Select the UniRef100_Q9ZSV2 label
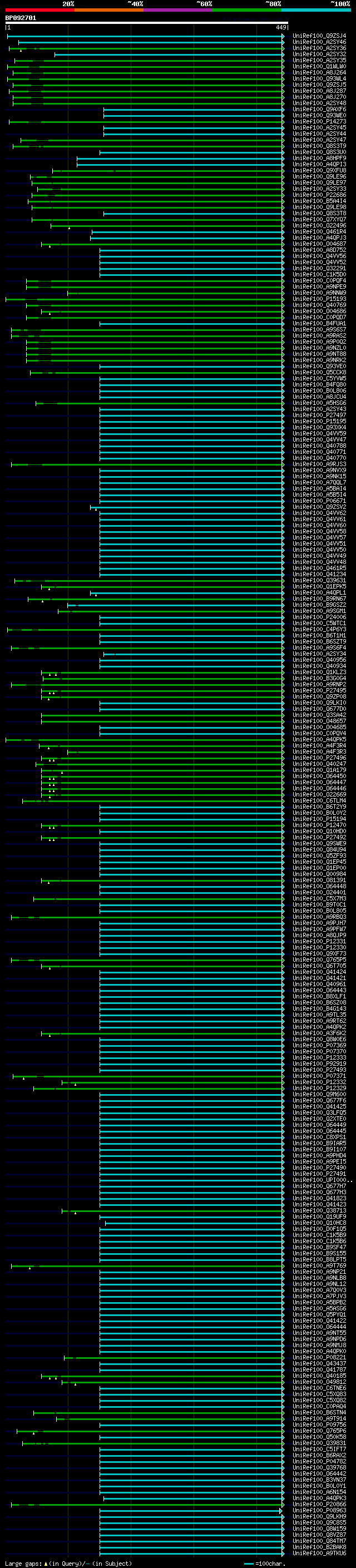The image size is (356, 1568). [x=319, y=507]
